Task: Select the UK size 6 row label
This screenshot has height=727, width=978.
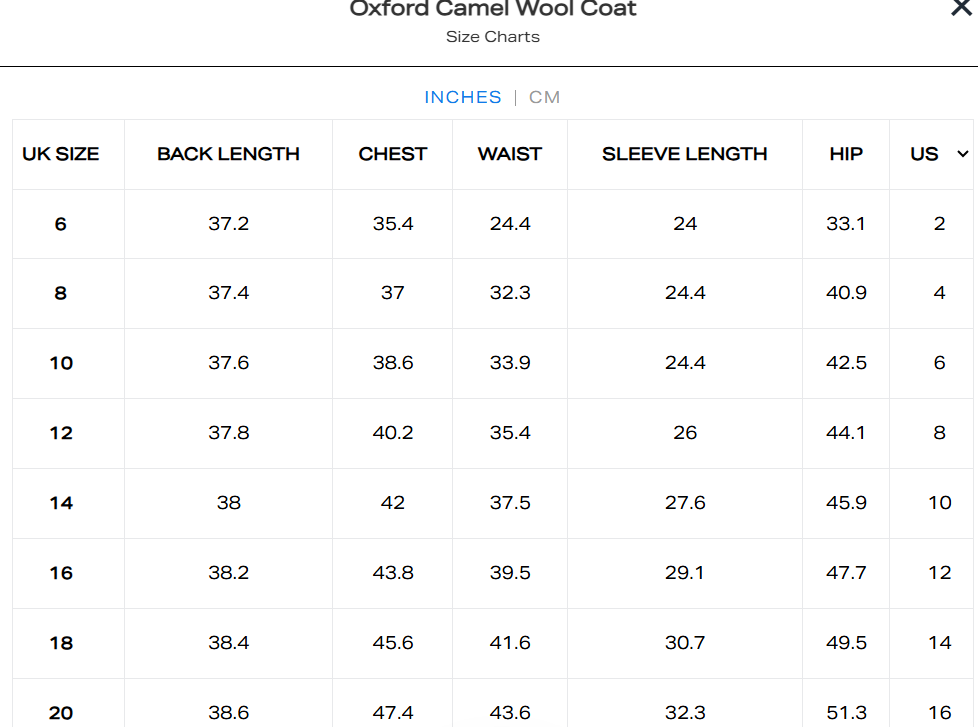Action: tap(61, 224)
